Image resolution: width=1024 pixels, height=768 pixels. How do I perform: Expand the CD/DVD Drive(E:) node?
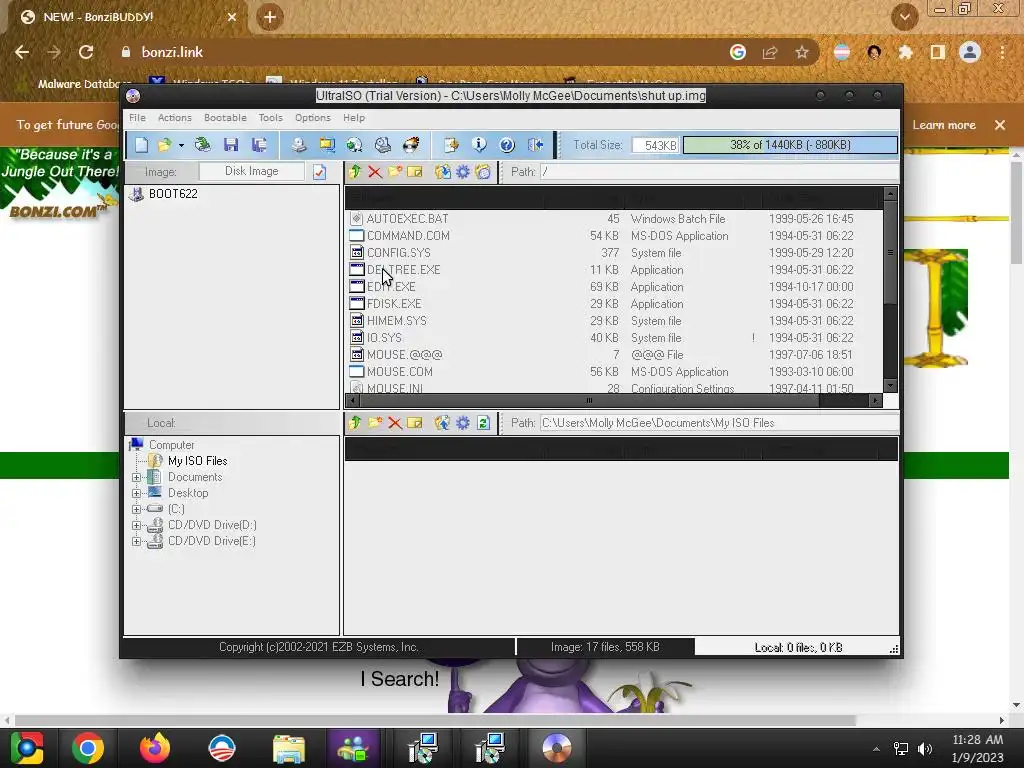(x=136, y=541)
